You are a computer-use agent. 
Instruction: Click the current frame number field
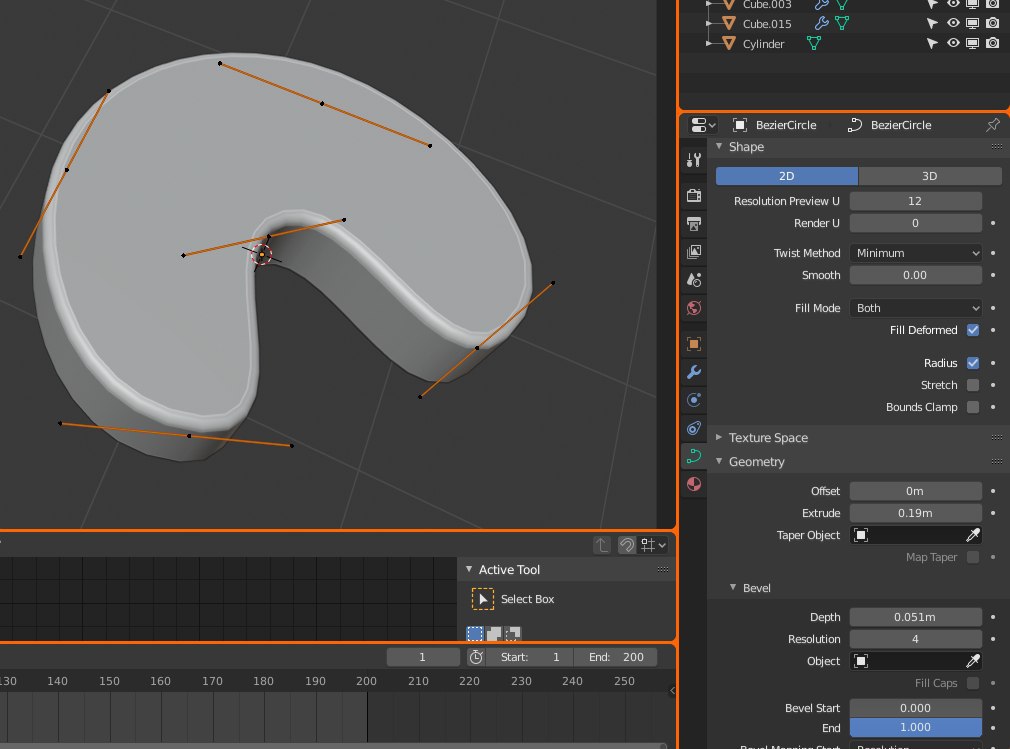pos(423,657)
